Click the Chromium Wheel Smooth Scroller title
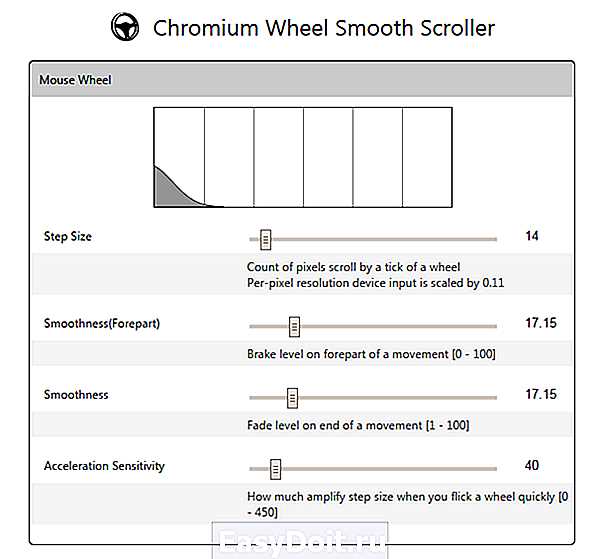The width and height of the screenshot is (600, 559). (324, 28)
